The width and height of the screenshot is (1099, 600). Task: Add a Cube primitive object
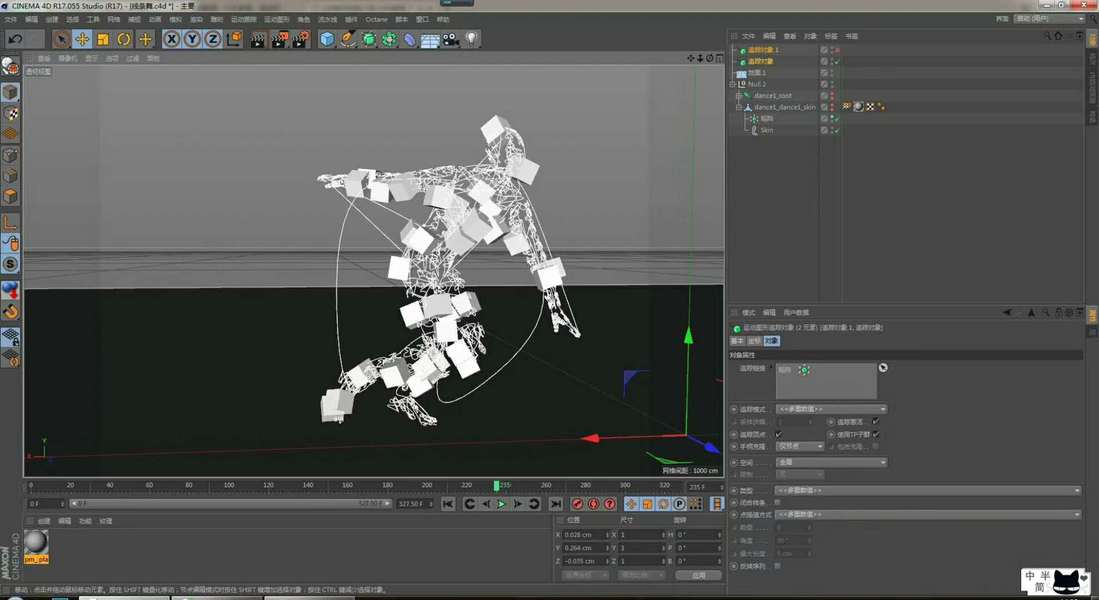coord(327,39)
